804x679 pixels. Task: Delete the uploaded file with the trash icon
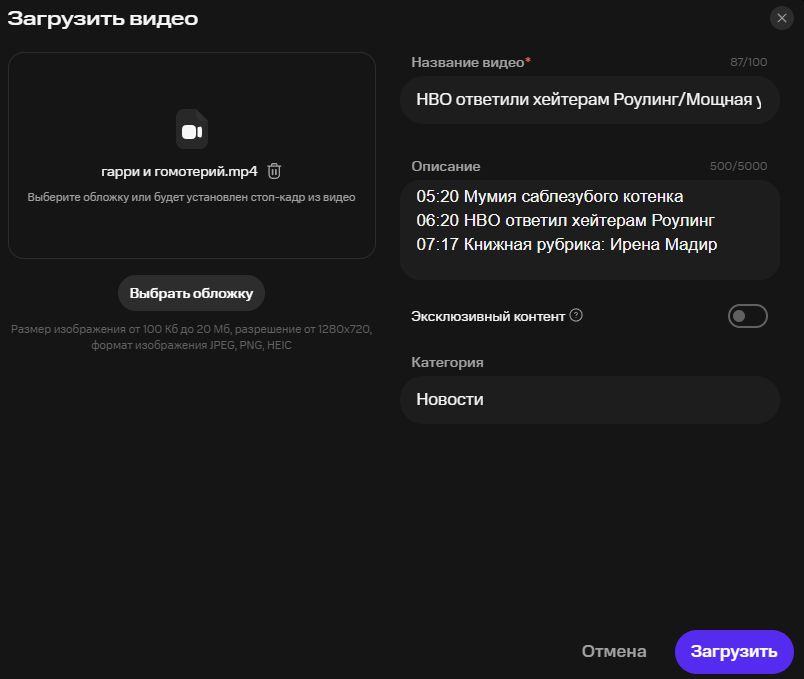coord(274,171)
